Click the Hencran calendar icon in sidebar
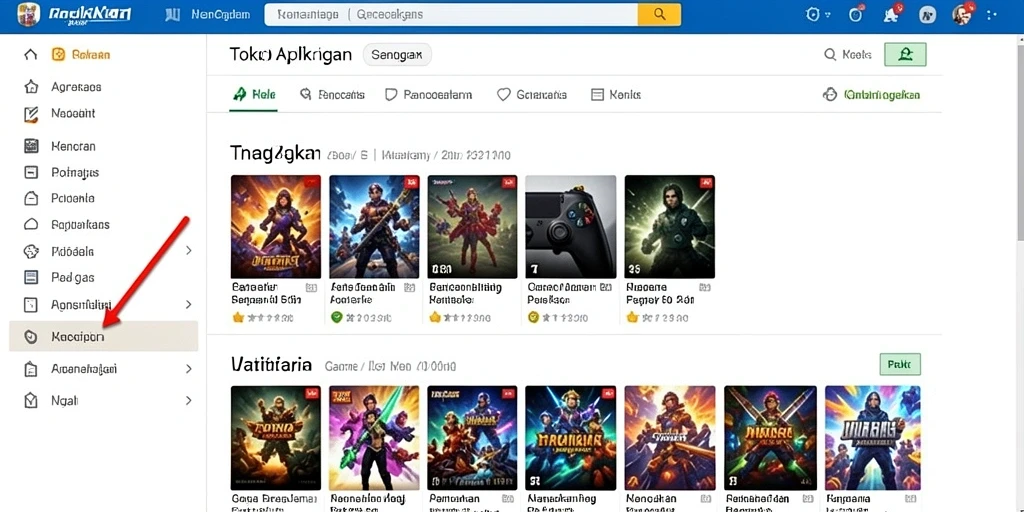 coord(31,146)
